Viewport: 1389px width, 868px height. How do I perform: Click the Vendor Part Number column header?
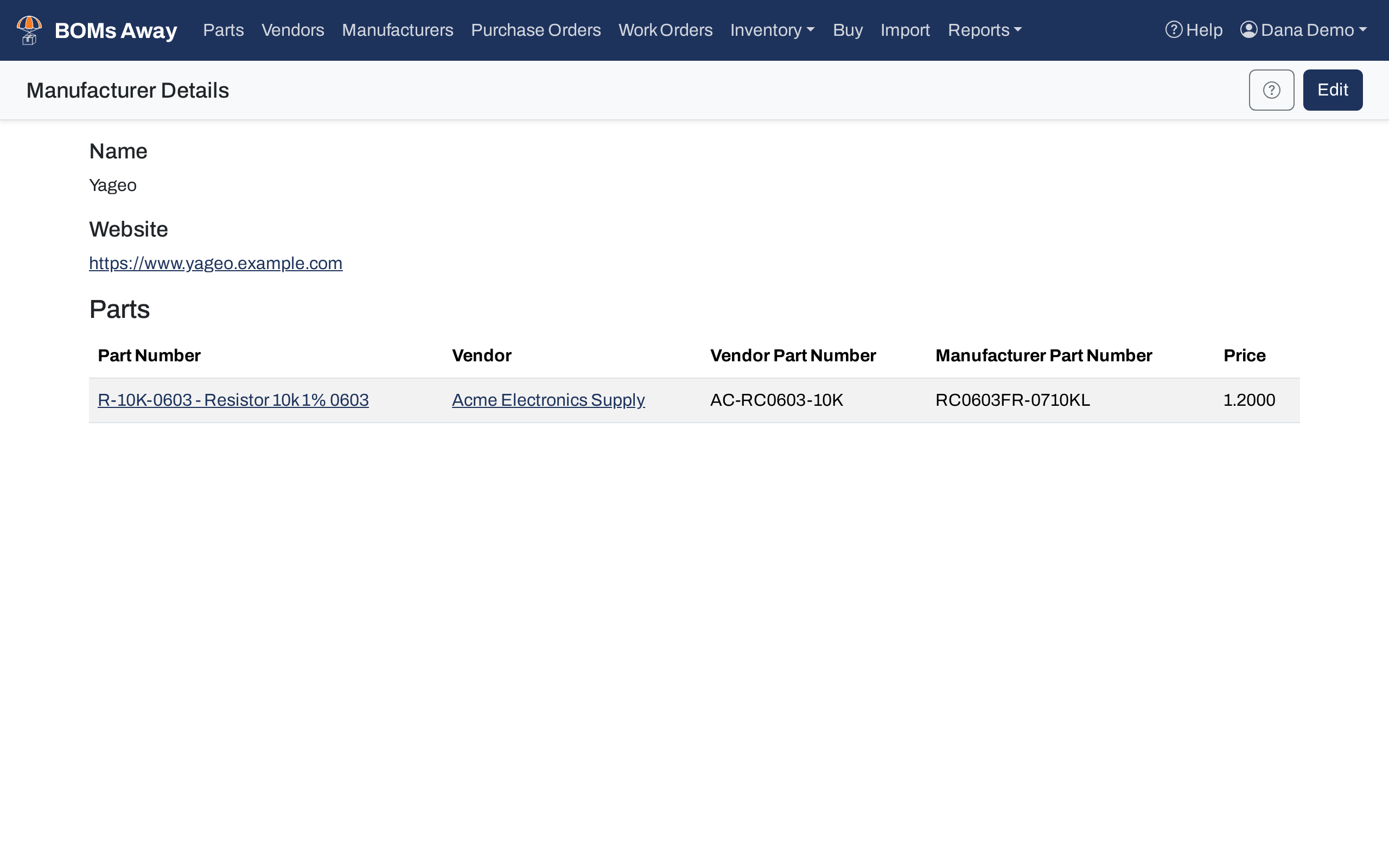click(793, 356)
